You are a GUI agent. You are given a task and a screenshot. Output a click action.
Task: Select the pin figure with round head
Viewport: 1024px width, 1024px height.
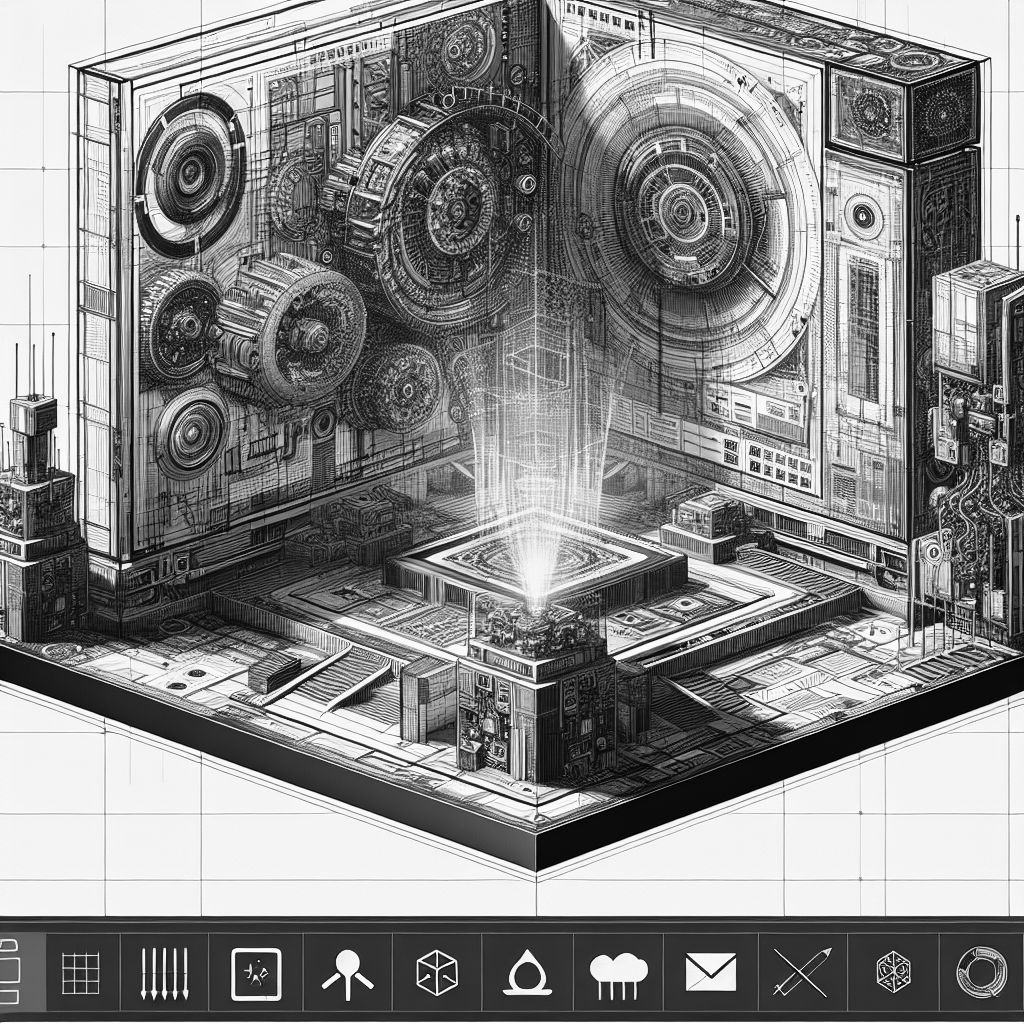click(x=347, y=975)
